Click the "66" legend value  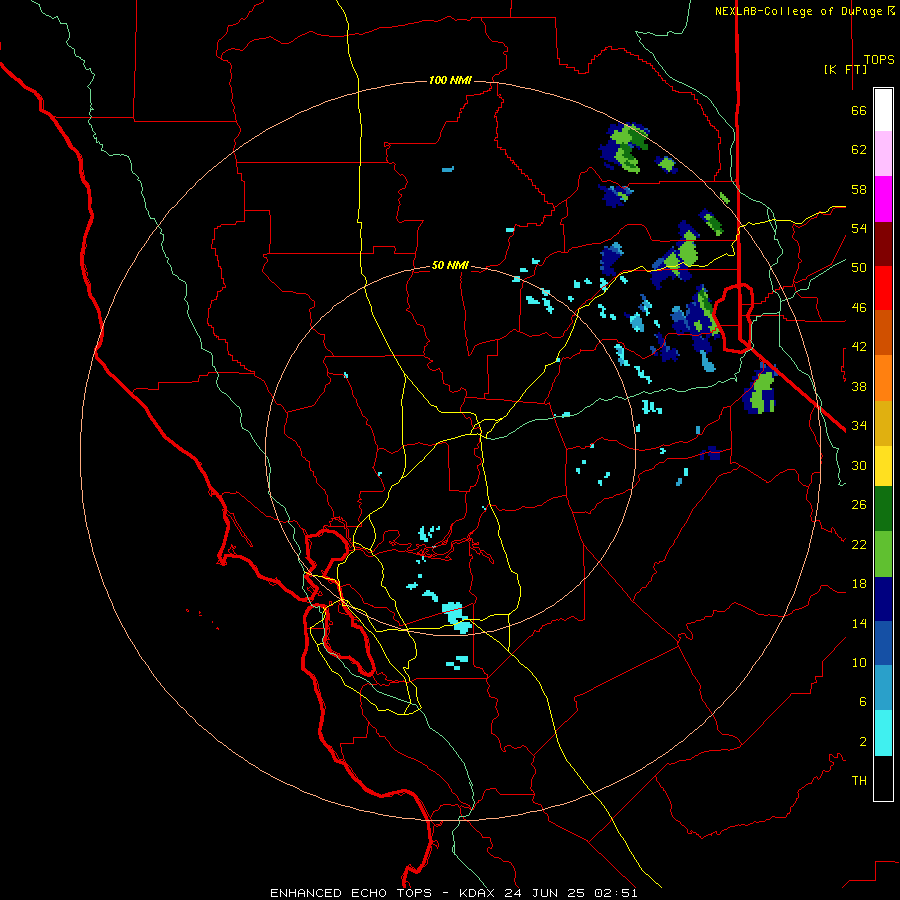point(859,110)
